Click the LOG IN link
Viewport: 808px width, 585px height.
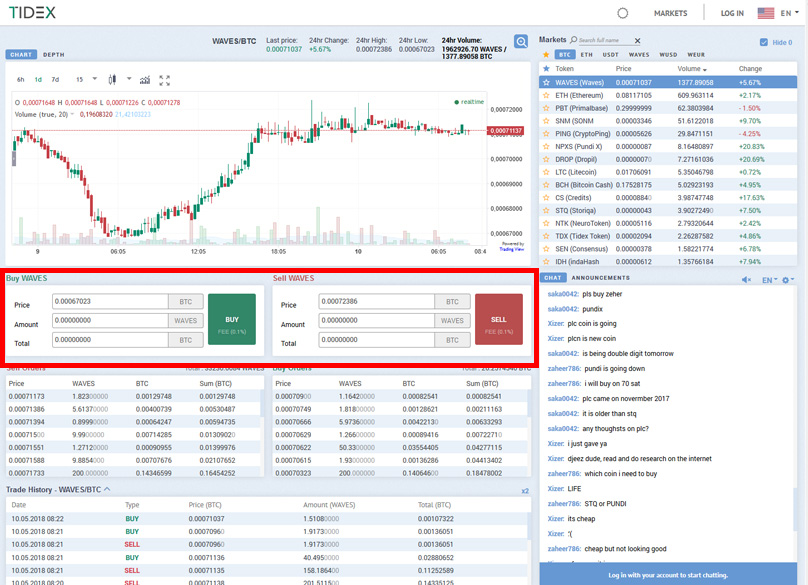tap(732, 13)
